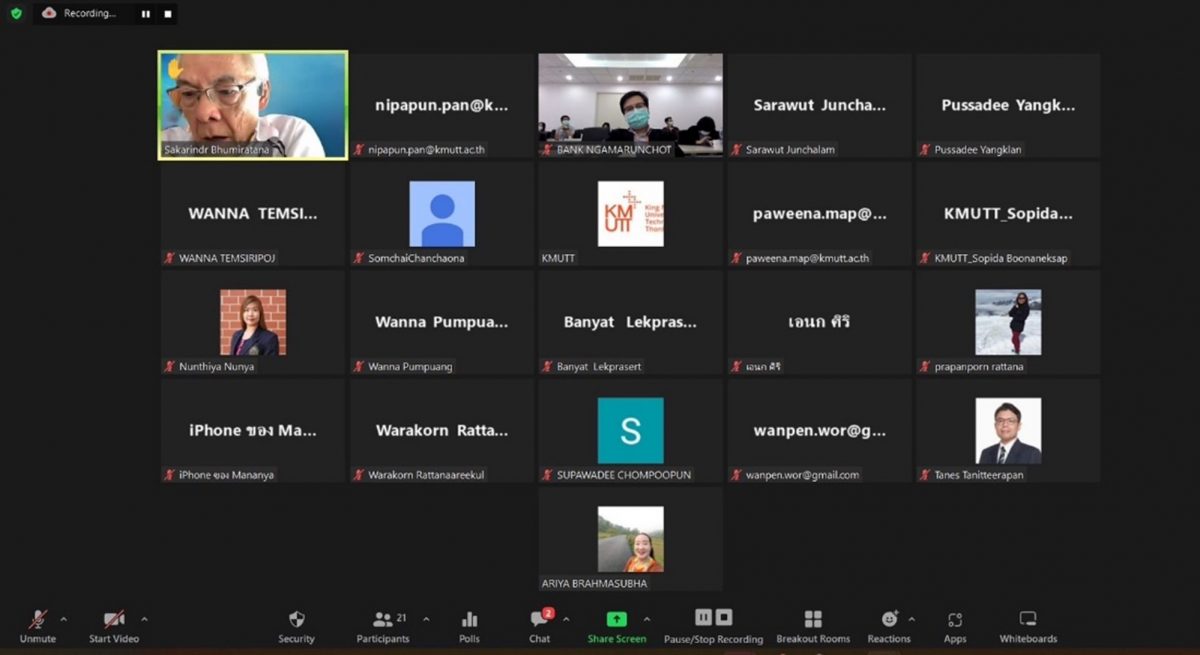Open the Chat panel with unread messages
Image resolution: width=1200 pixels, height=655 pixels.
(x=539, y=626)
